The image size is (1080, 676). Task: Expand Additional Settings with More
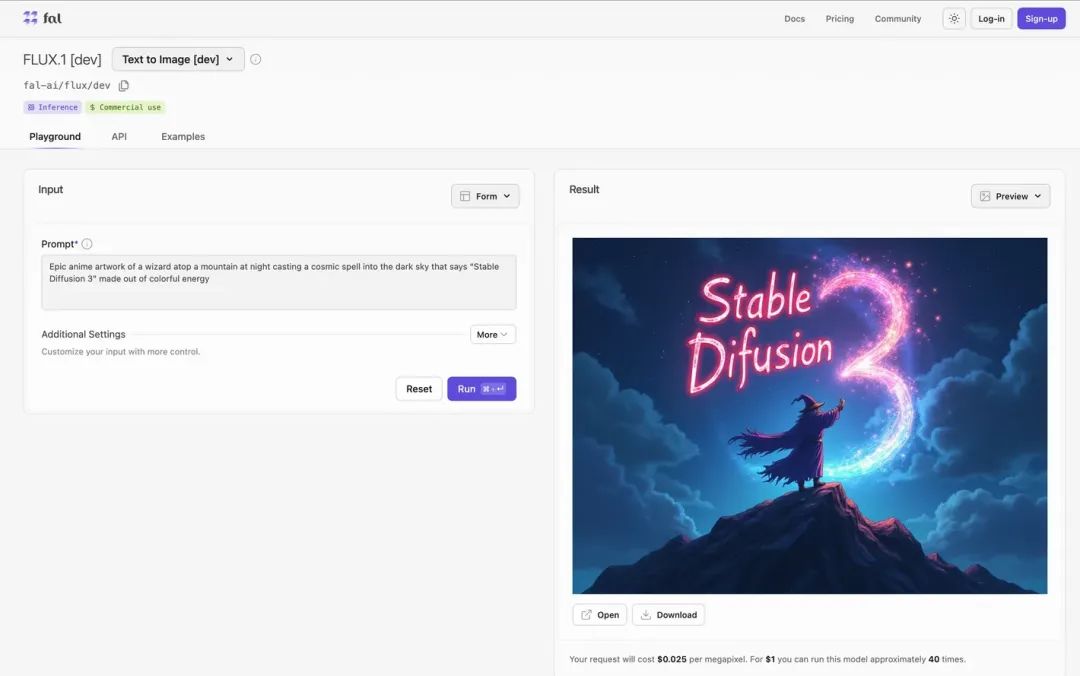(492, 334)
